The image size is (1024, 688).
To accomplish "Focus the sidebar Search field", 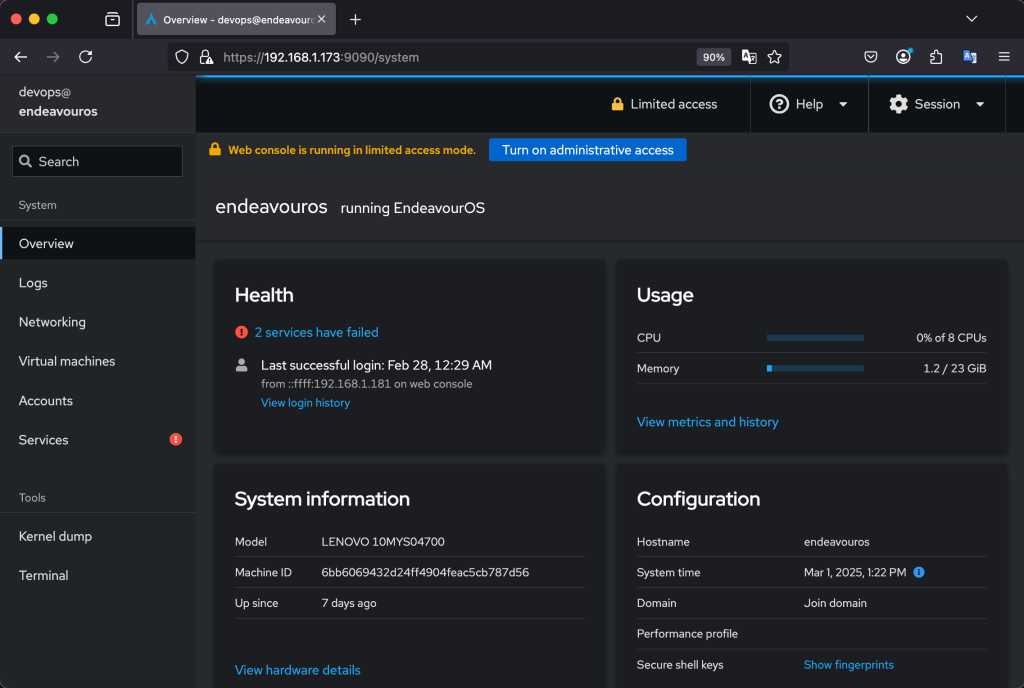I will click(97, 161).
